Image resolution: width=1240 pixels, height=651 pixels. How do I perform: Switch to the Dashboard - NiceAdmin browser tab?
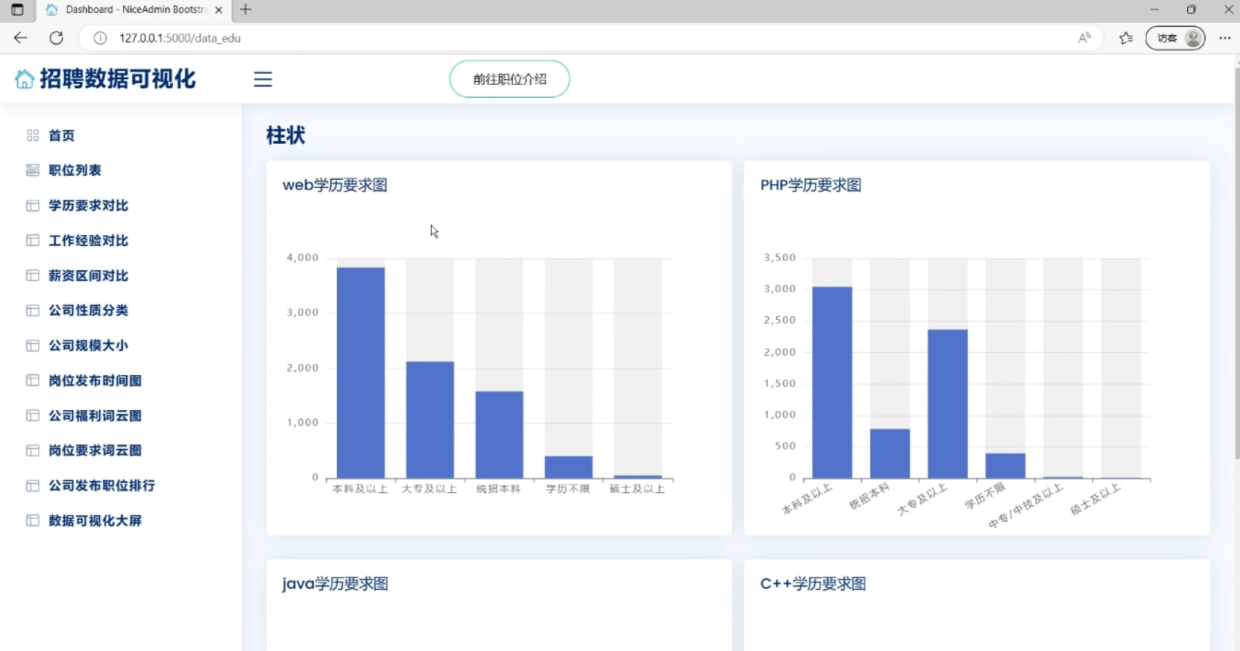tap(120, 10)
